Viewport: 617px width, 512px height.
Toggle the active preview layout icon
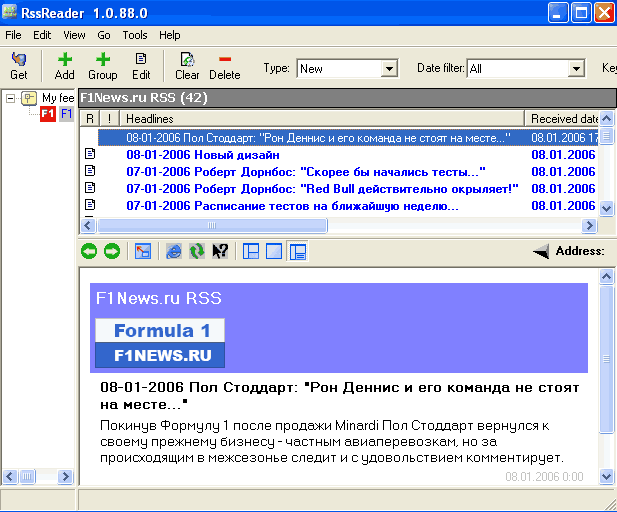tap(297, 251)
